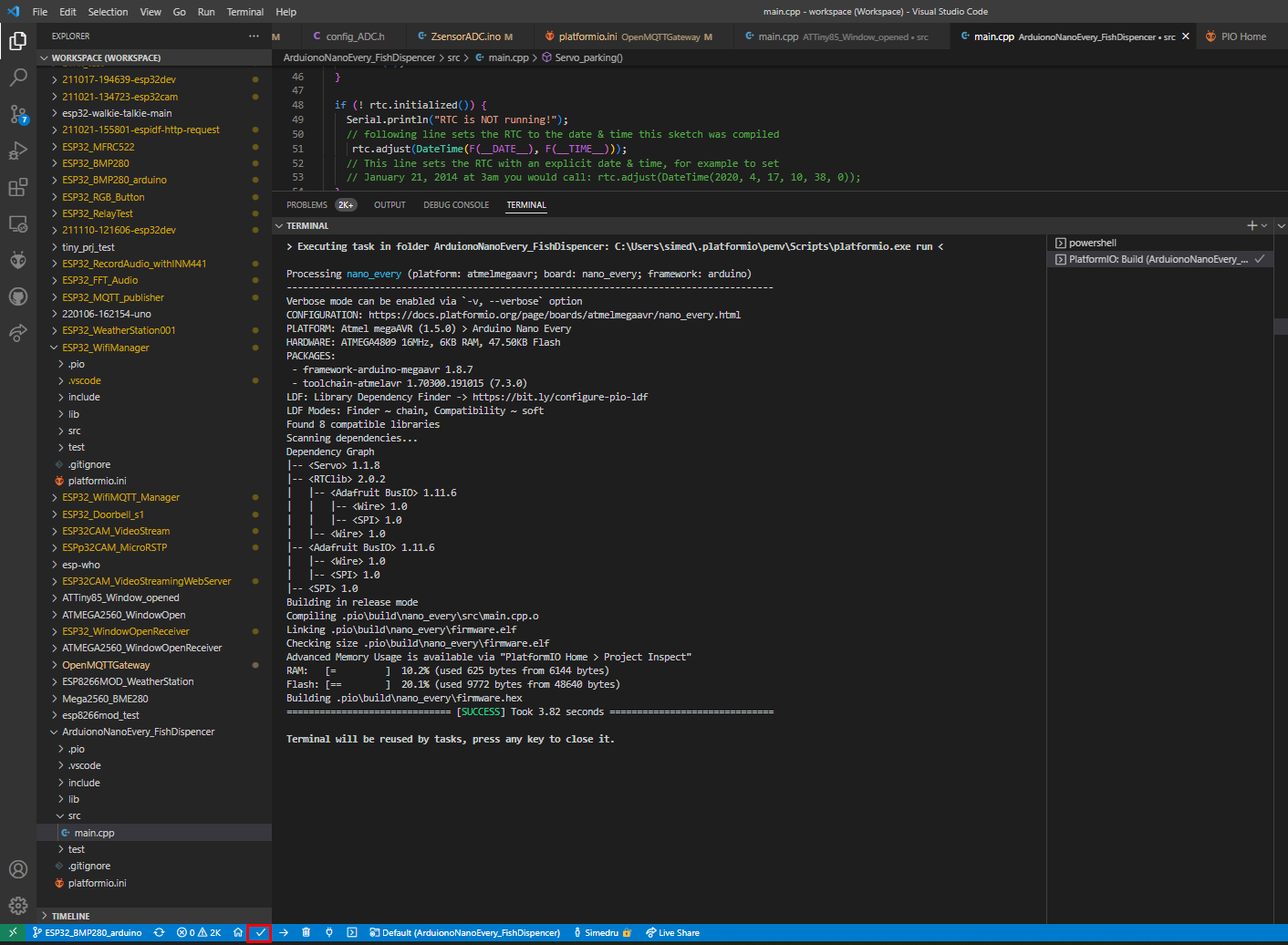The width and height of the screenshot is (1288, 945).
Task: Open the Search view in activity bar
Action: click(x=18, y=78)
